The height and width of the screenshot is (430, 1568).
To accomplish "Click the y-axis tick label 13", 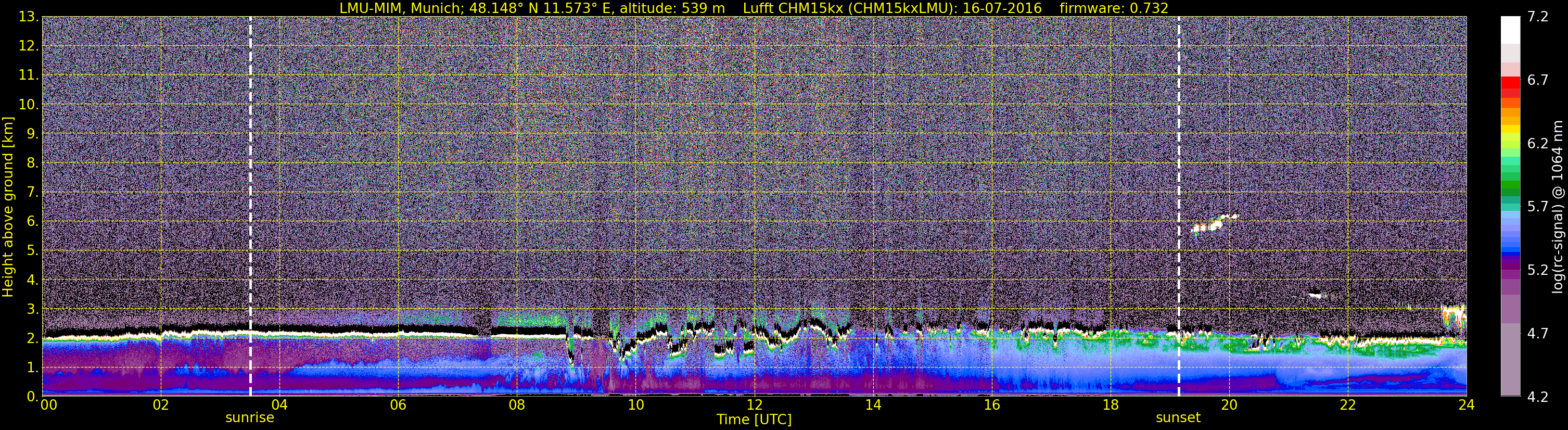I will tap(28, 17).
